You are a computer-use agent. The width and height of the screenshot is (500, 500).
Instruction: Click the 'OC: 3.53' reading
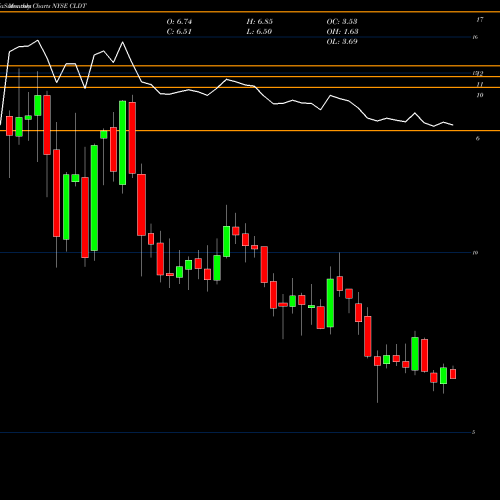click(x=342, y=22)
